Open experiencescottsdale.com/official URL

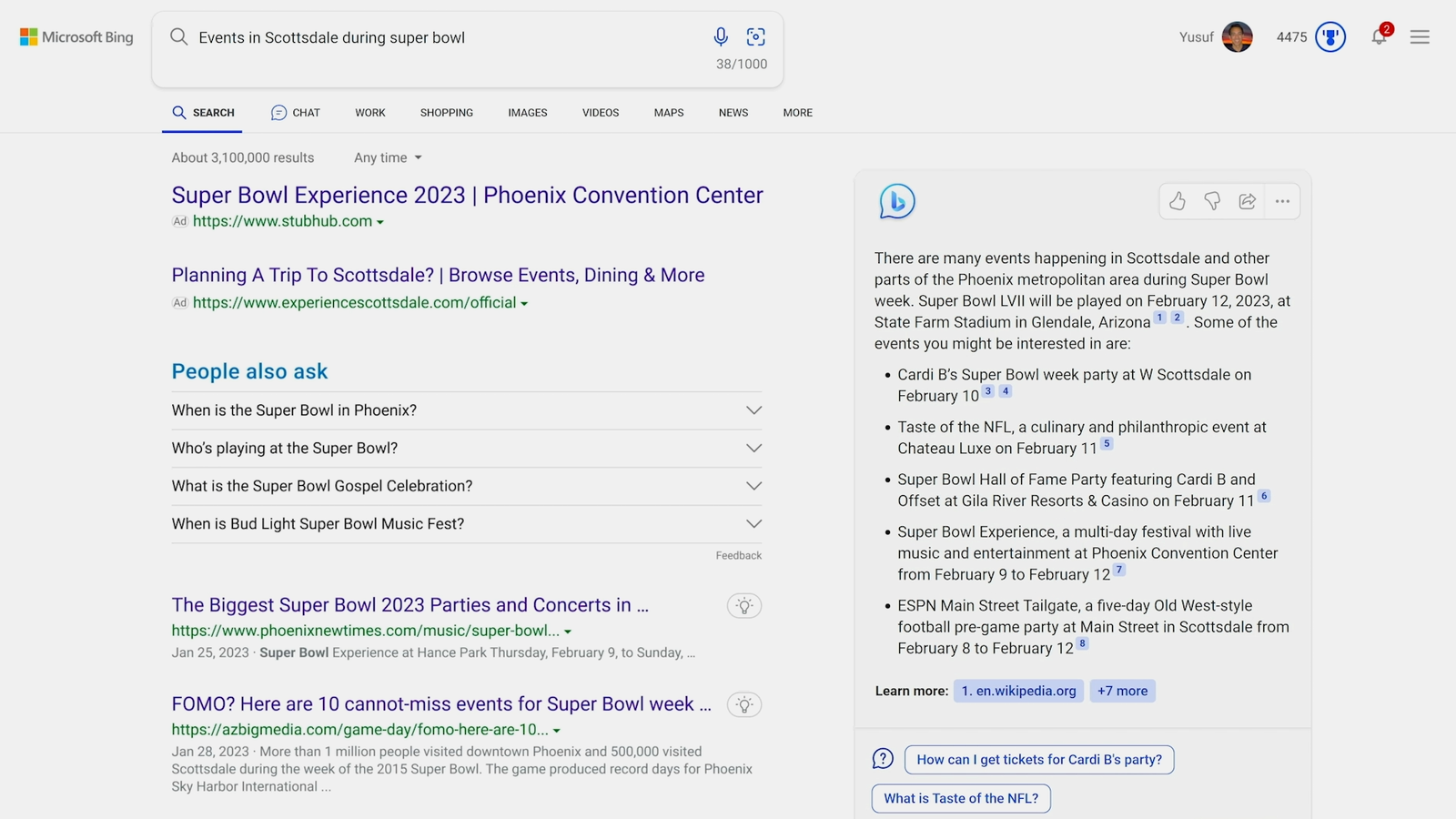pos(354,303)
